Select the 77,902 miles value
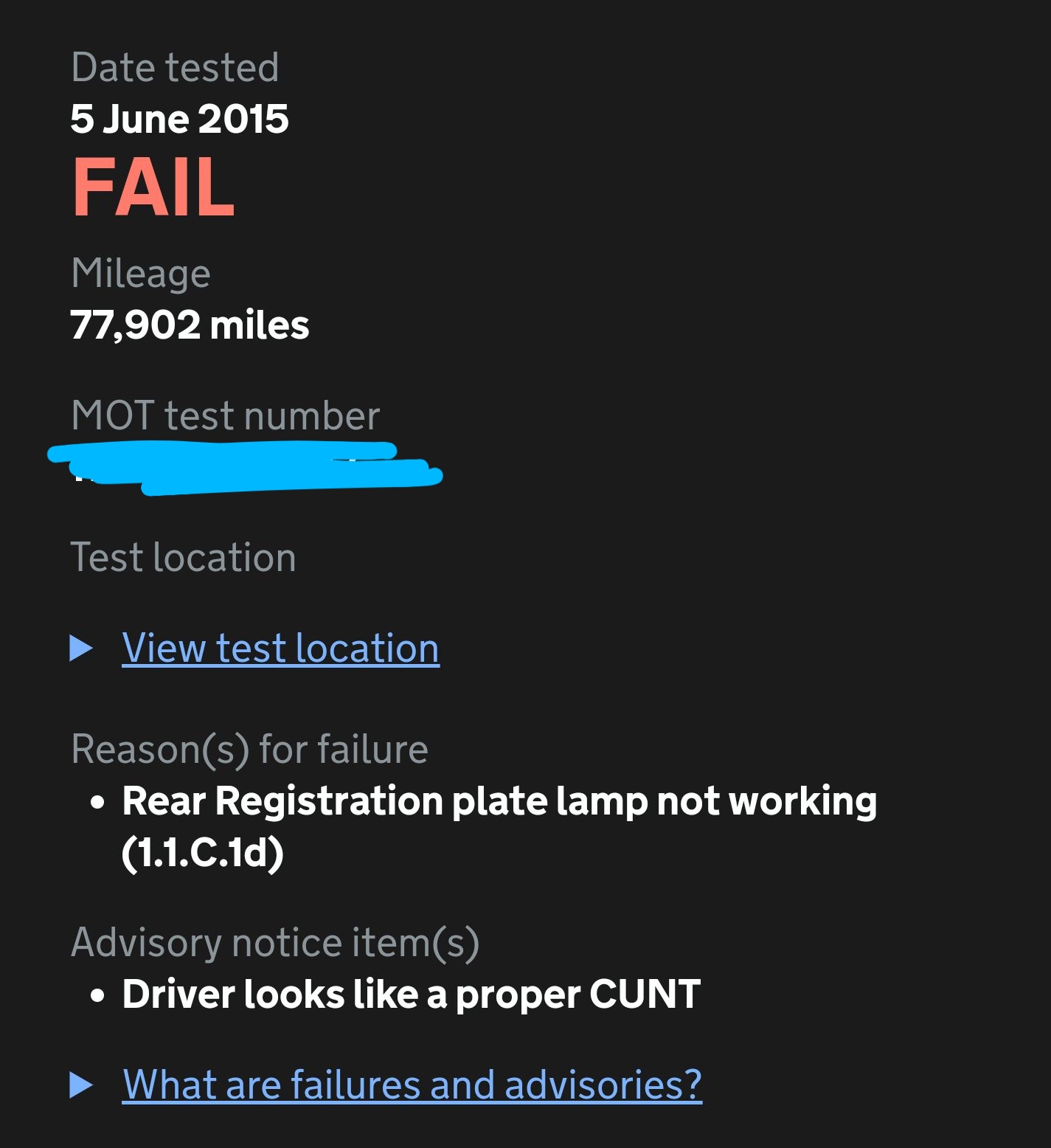Image resolution: width=1051 pixels, height=1148 pixels. 190,325
